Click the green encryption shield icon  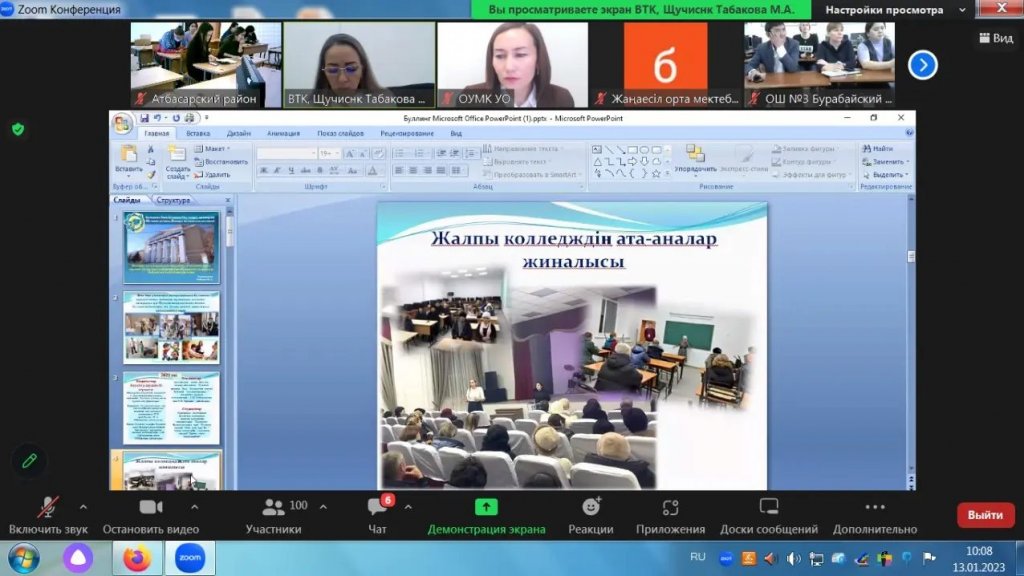[x=18, y=129]
